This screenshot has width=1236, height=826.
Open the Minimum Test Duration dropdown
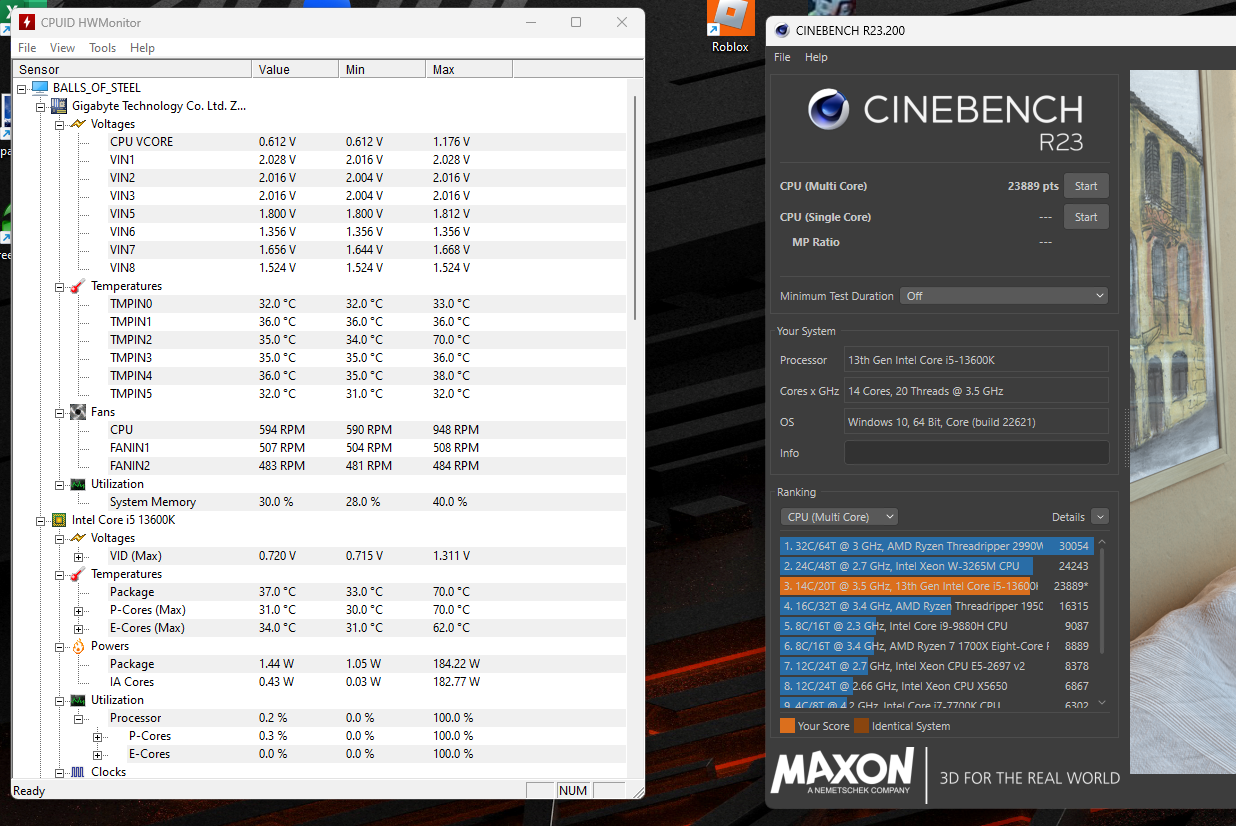tap(1004, 296)
